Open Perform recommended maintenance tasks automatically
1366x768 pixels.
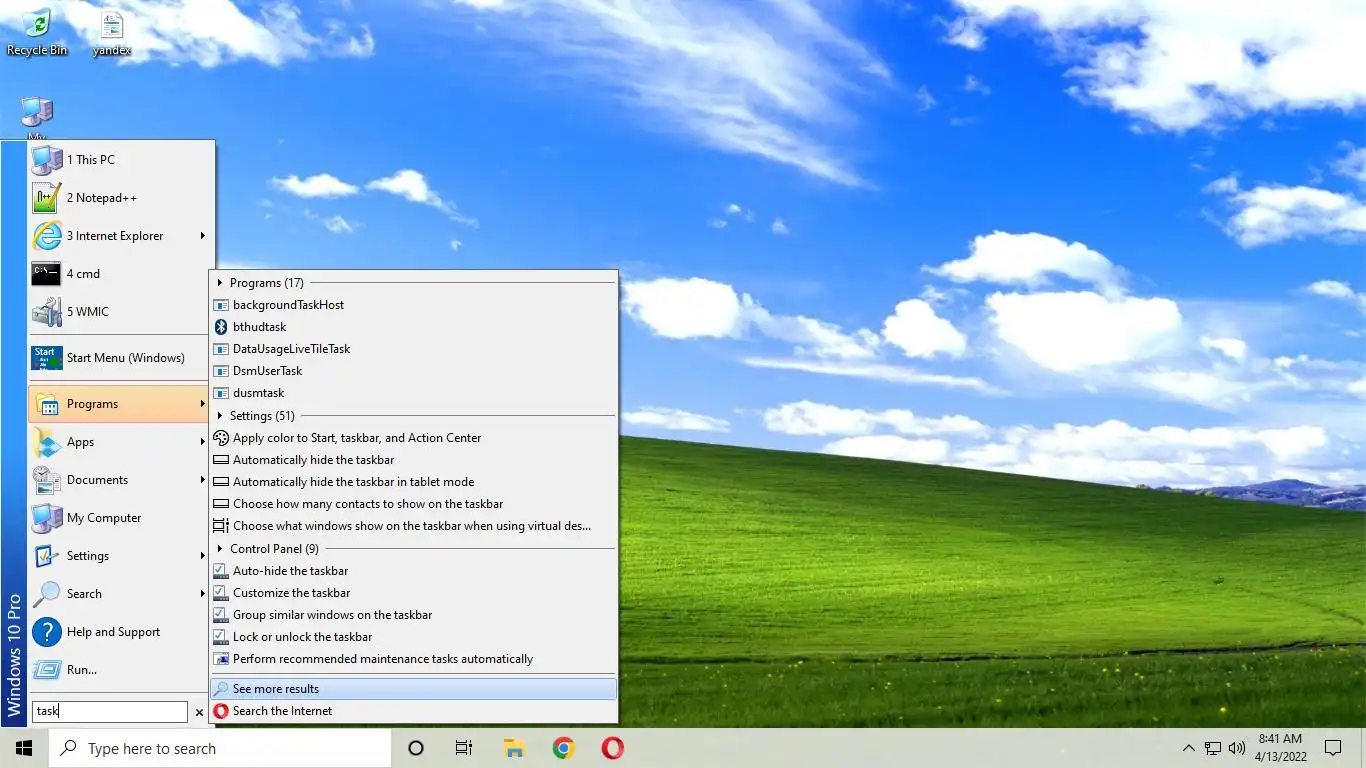[x=414, y=659]
